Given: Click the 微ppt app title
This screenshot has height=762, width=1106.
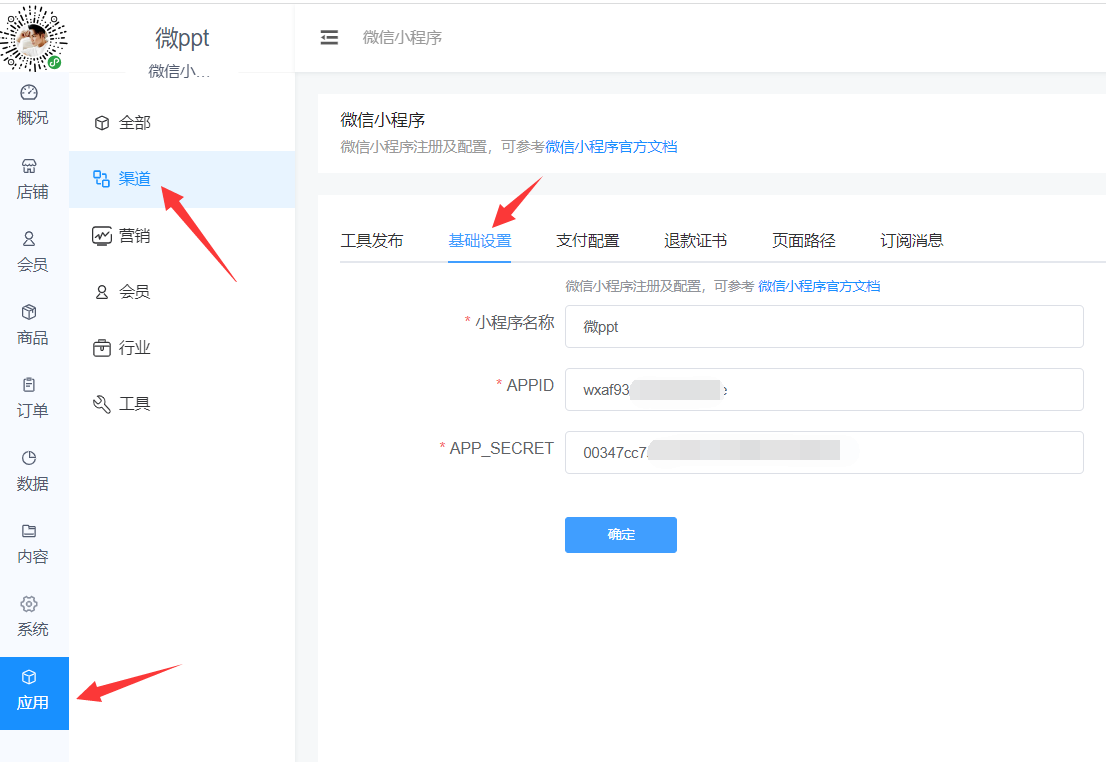Looking at the screenshot, I should pyautogui.click(x=182, y=38).
